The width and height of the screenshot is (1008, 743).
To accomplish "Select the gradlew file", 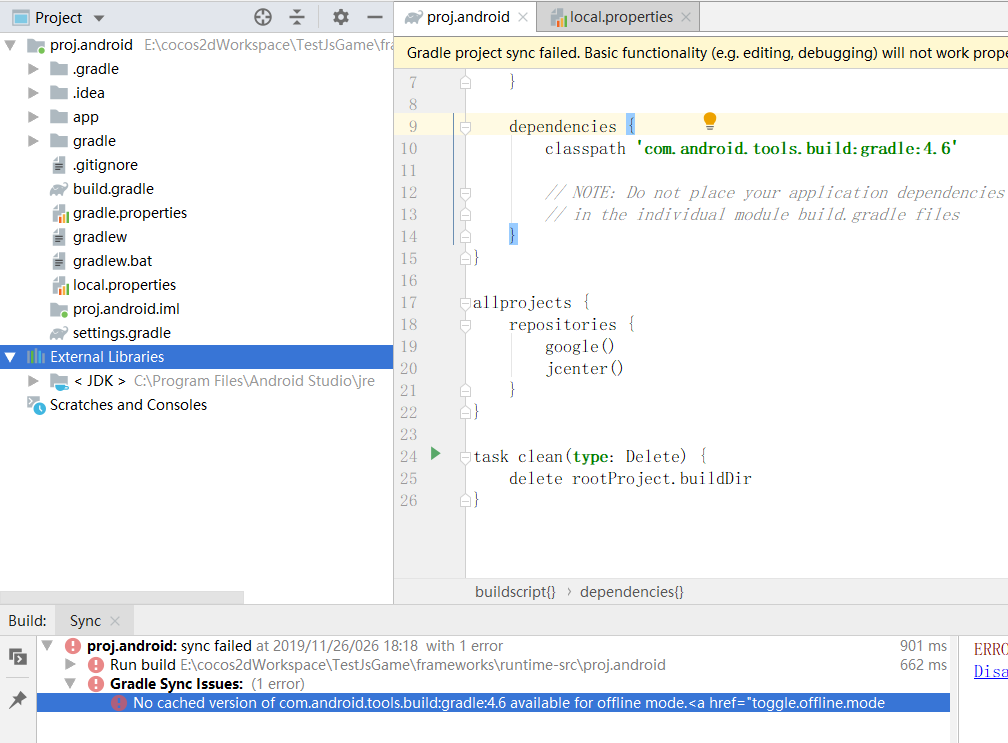I will click(x=100, y=237).
